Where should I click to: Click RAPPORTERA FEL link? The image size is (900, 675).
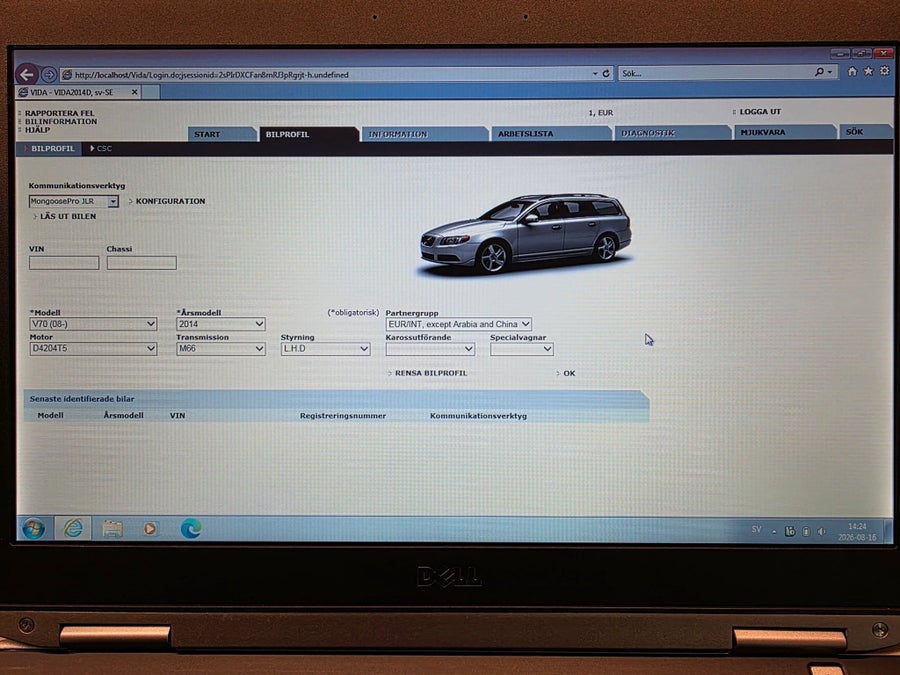[x=60, y=113]
